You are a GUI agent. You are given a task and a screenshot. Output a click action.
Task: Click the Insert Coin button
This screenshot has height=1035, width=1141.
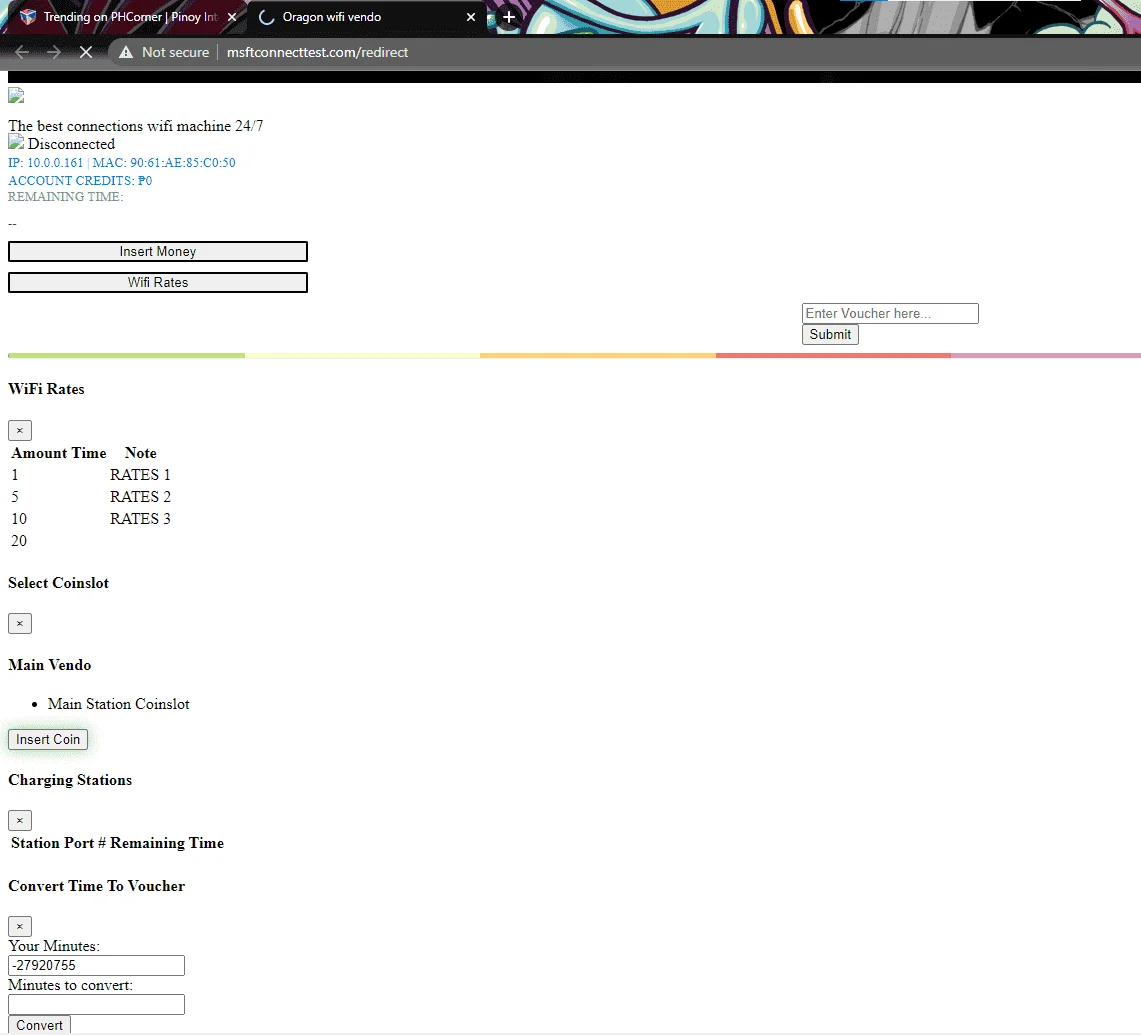click(48, 739)
